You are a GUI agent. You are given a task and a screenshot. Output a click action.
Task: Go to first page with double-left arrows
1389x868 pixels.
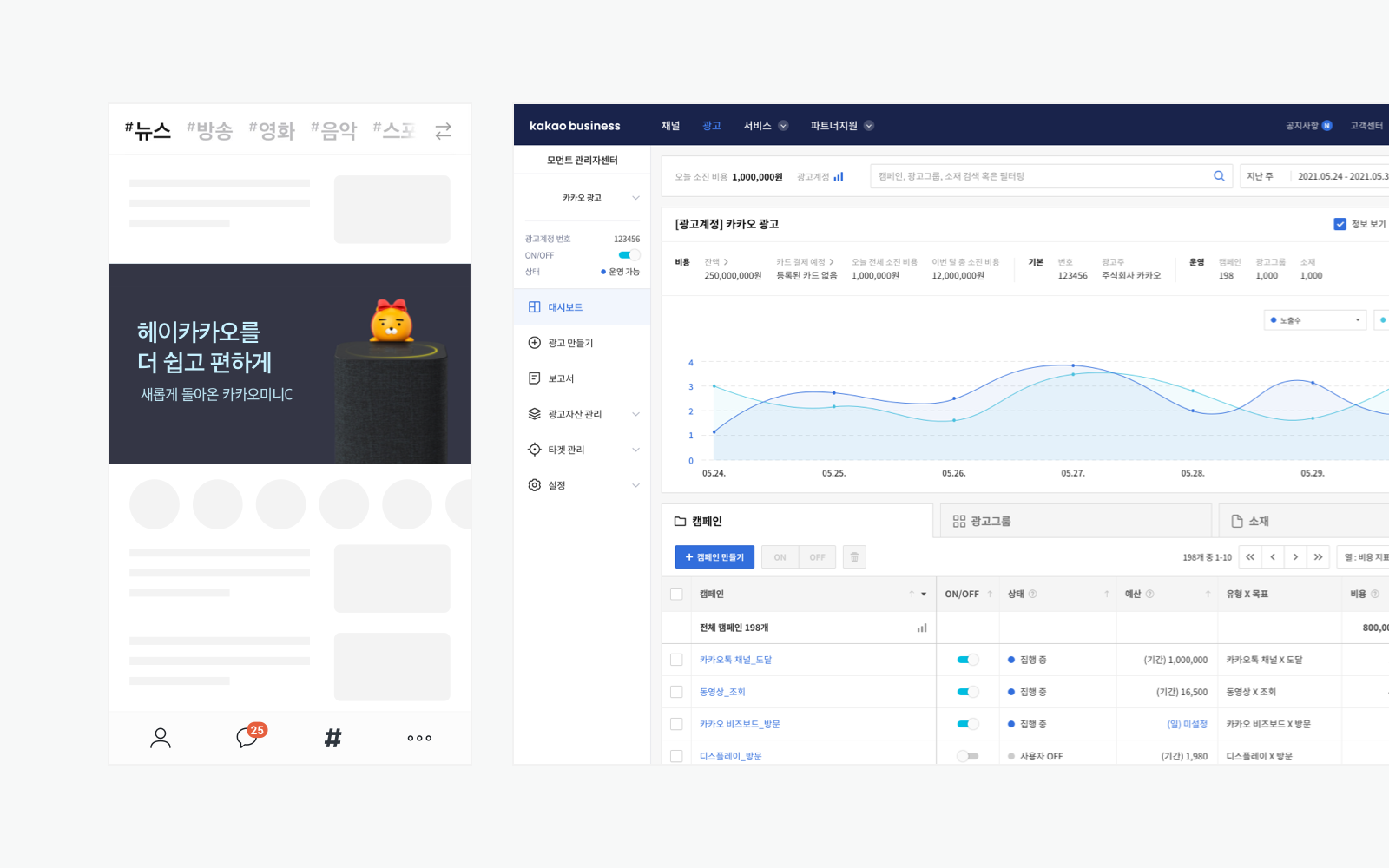pyautogui.click(x=1250, y=557)
